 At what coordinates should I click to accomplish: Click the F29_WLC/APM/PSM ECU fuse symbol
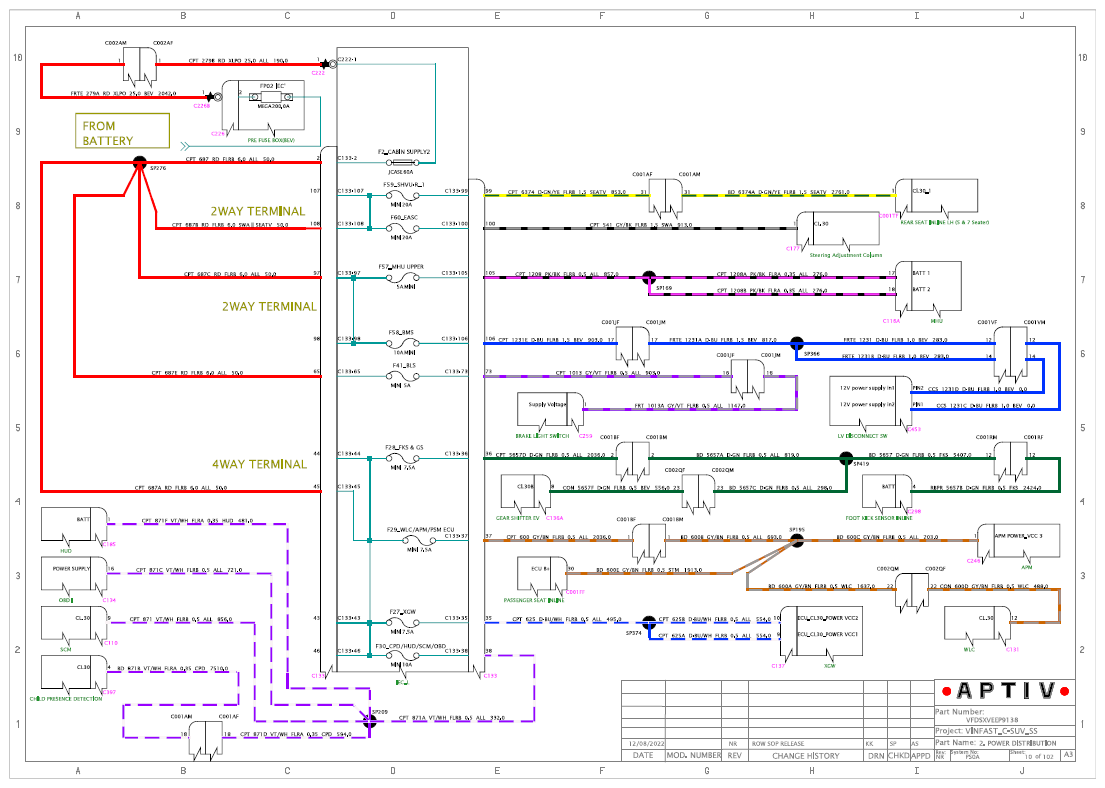click(419, 541)
